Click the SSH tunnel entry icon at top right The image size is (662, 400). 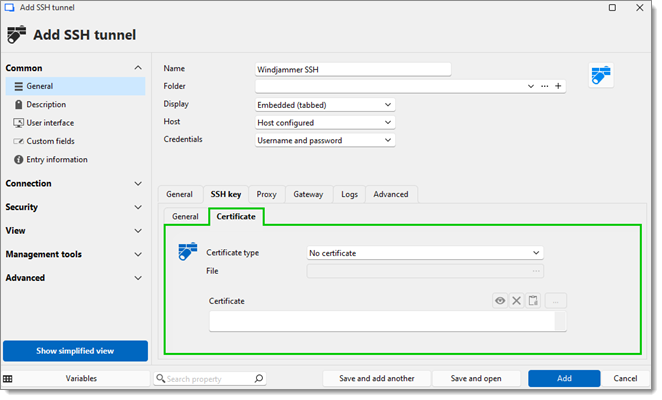click(x=601, y=75)
